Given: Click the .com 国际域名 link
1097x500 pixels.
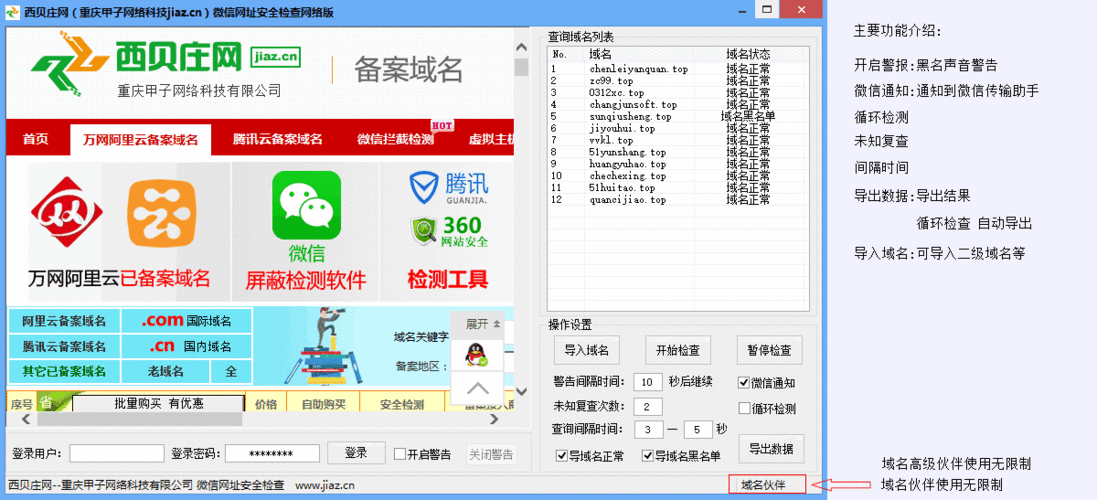Looking at the screenshot, I should [186, 322].
